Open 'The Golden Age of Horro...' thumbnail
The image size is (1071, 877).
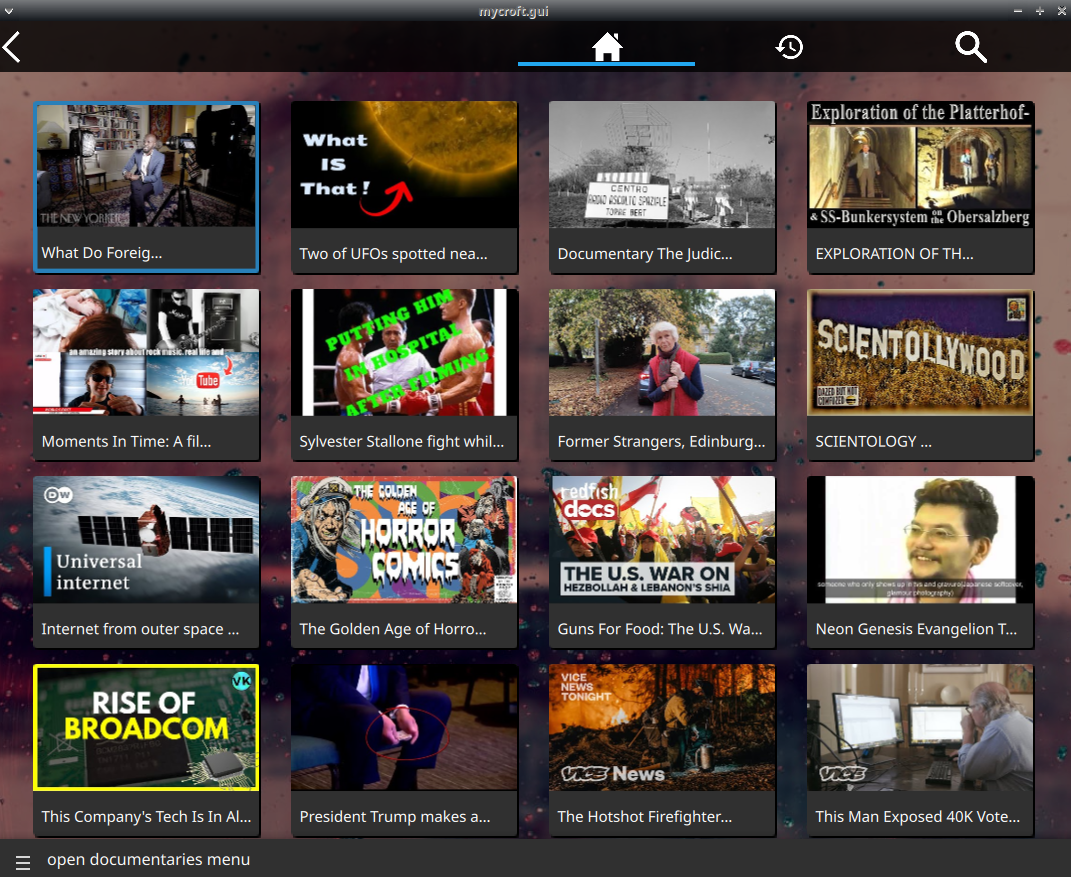point(404,540)
